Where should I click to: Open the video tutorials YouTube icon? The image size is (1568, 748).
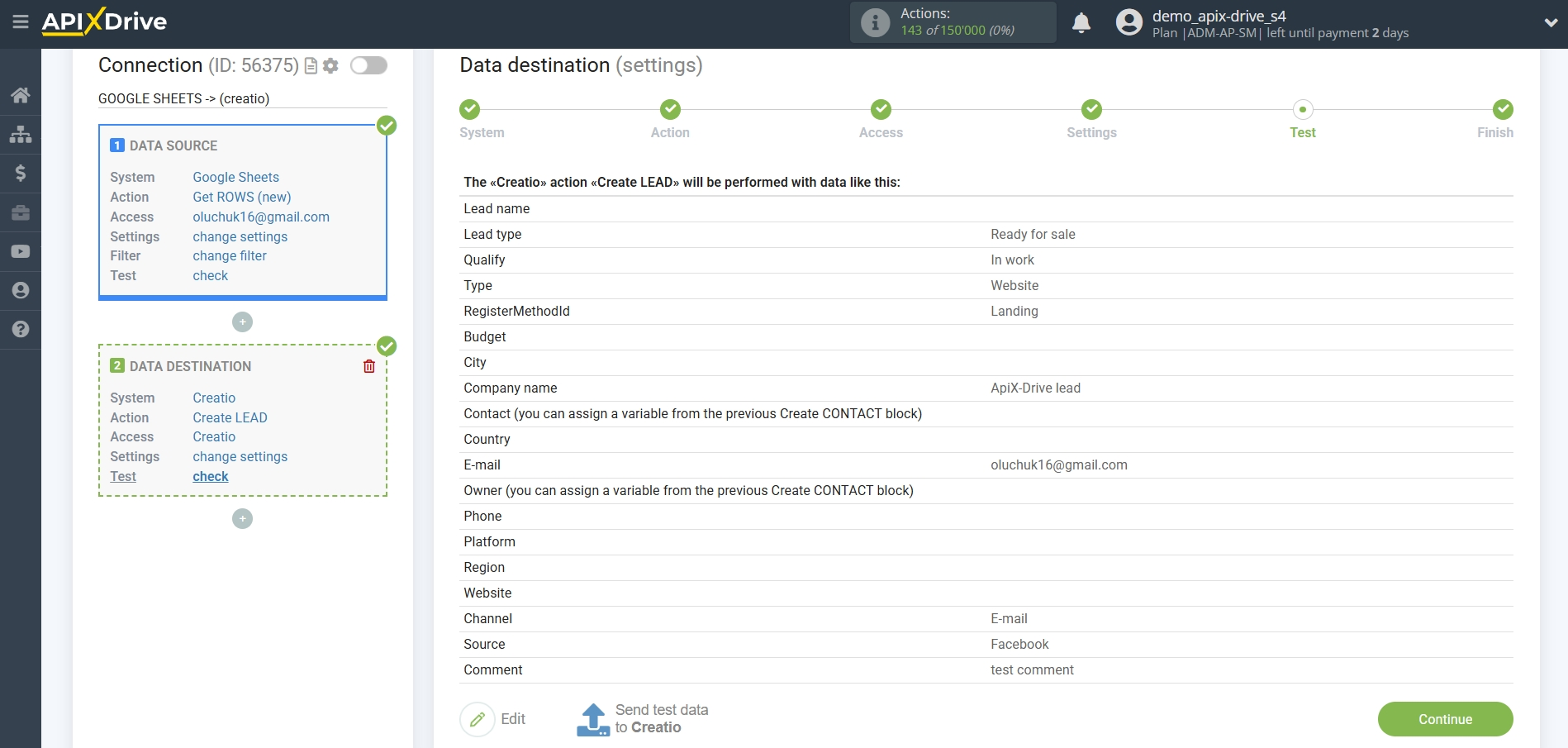(21, 251)
